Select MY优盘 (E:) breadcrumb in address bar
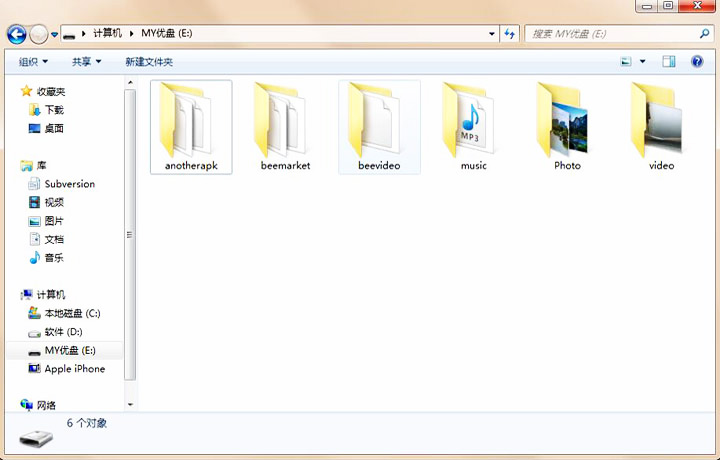Screen dimensions: 720x460 (167, 34)
